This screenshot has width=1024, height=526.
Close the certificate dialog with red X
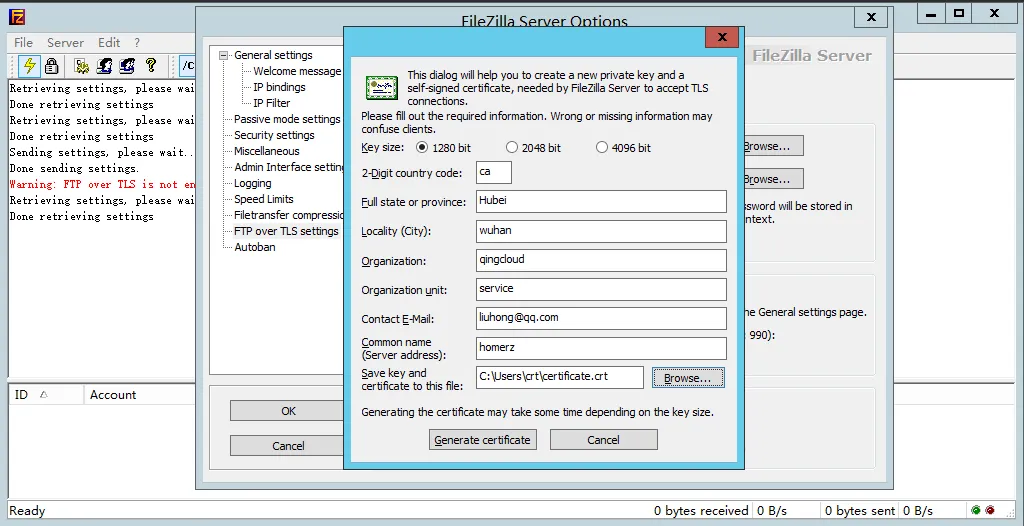point(722,37)
